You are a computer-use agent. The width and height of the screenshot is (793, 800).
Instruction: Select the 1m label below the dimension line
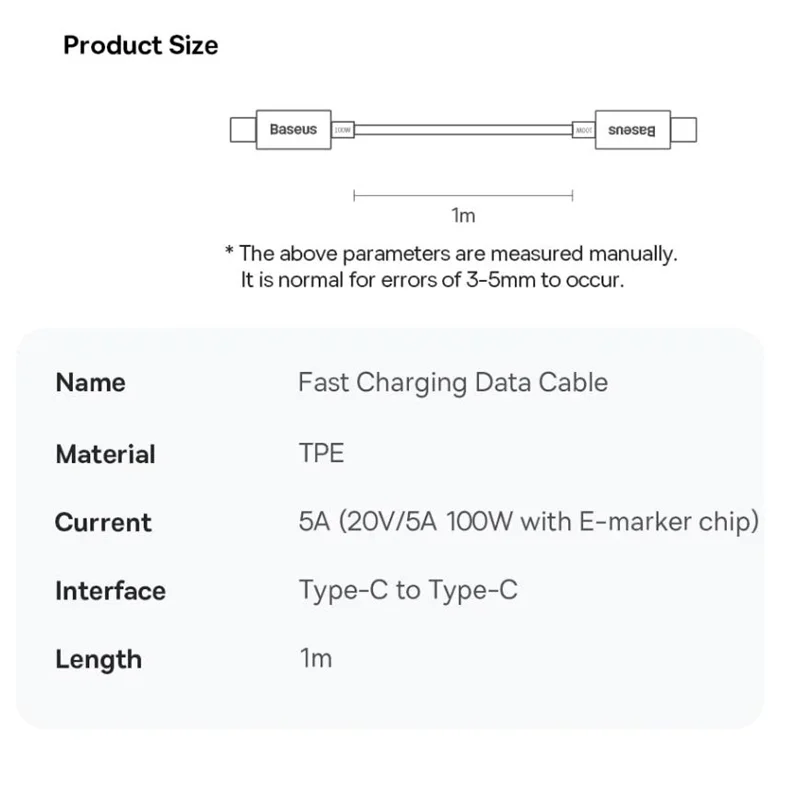pyautogui.click(x=463, y=216)
